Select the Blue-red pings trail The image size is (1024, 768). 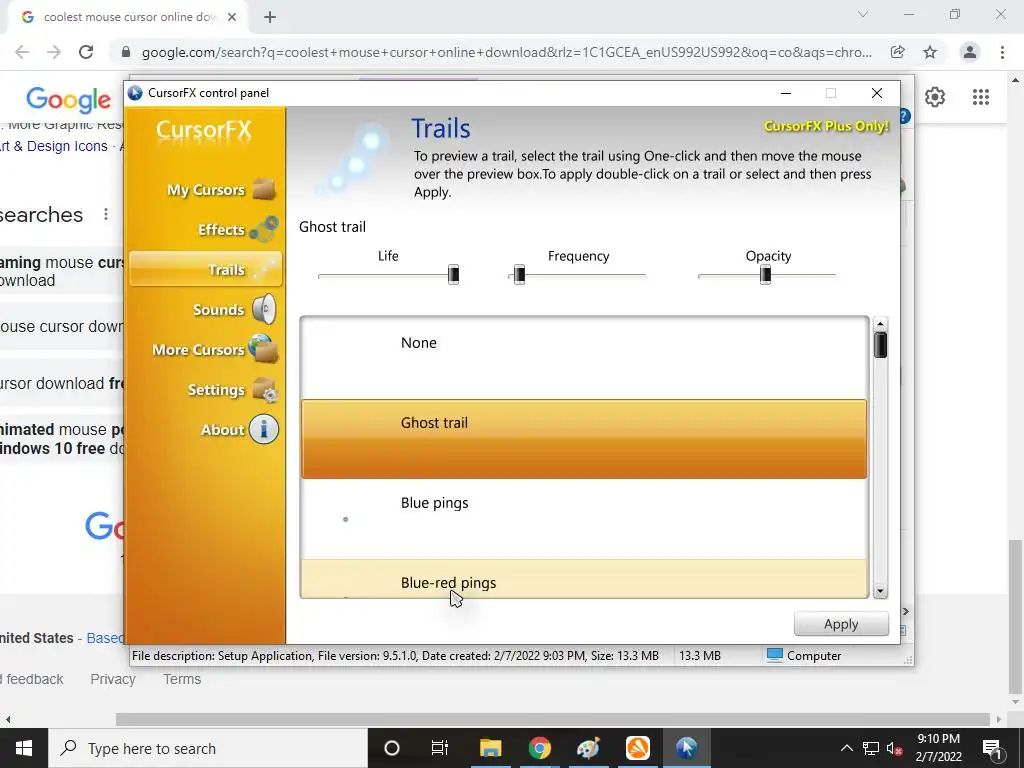pos(584,578)
